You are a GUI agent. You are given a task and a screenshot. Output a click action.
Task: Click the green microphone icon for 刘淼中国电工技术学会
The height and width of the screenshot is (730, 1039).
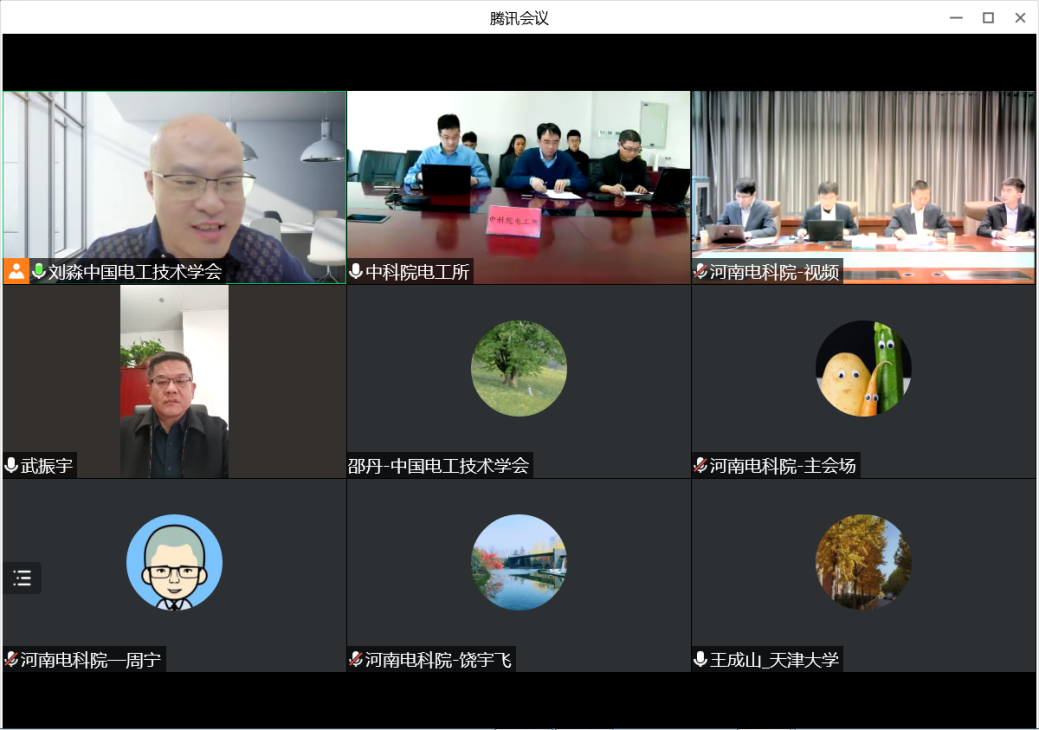pos(39,271)
